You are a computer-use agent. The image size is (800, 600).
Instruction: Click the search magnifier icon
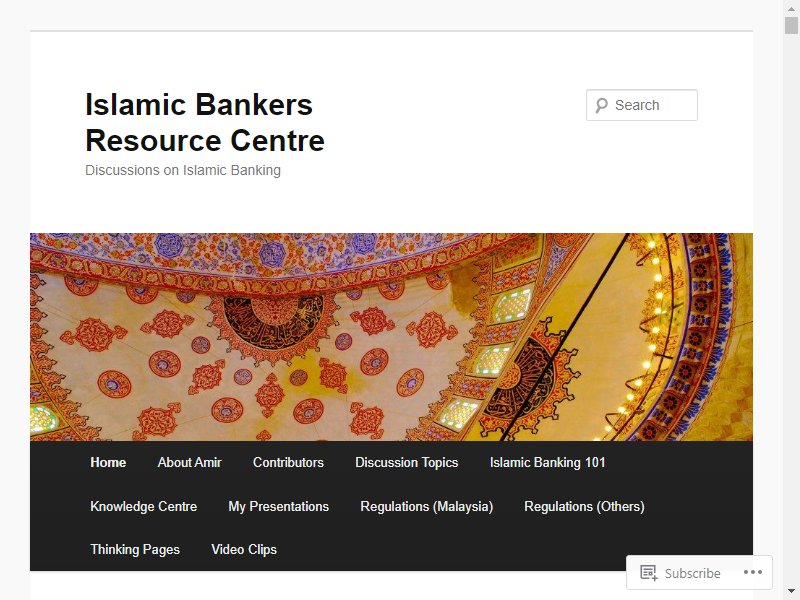pyautogui.click(x=602, y=106)
